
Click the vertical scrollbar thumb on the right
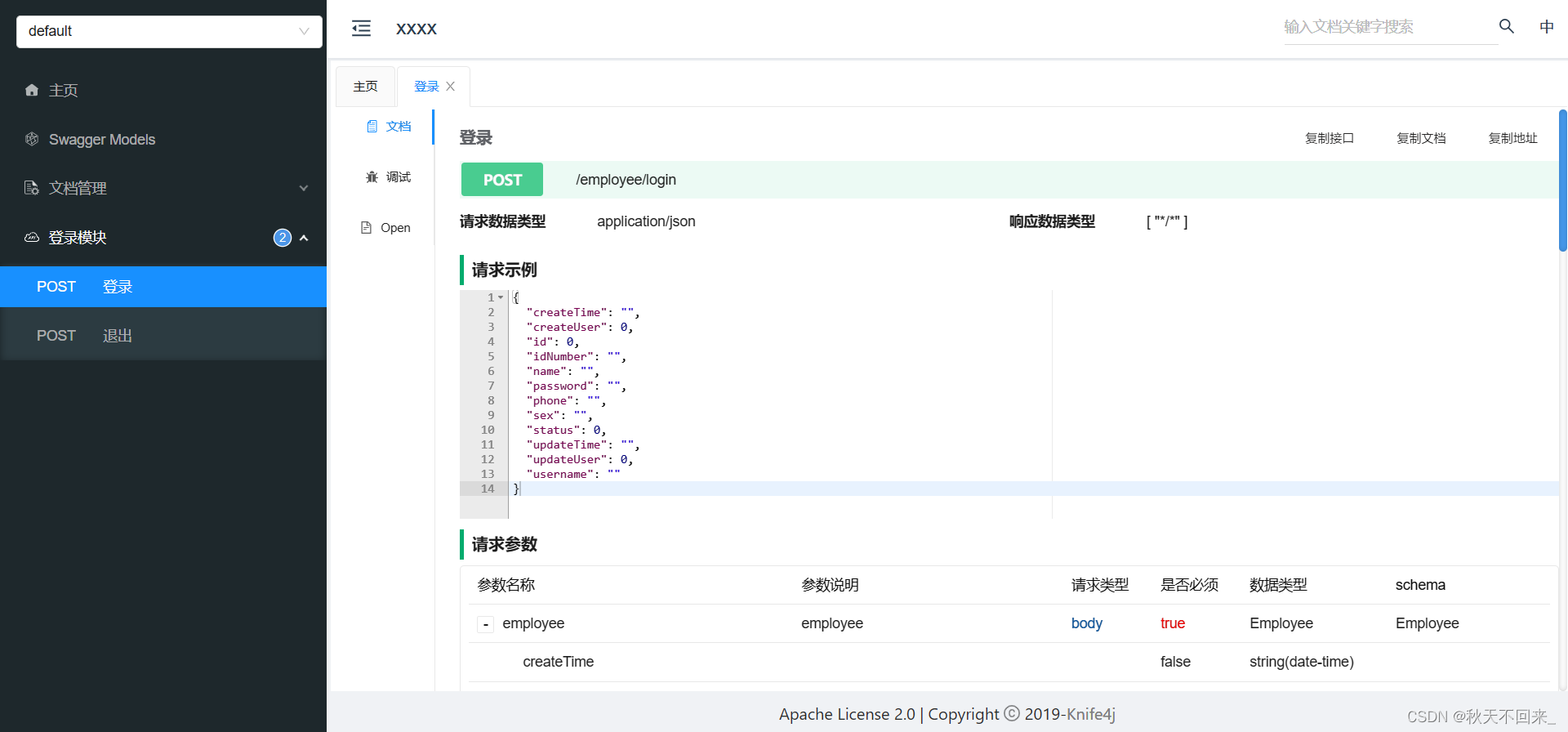click(1562, 180)
